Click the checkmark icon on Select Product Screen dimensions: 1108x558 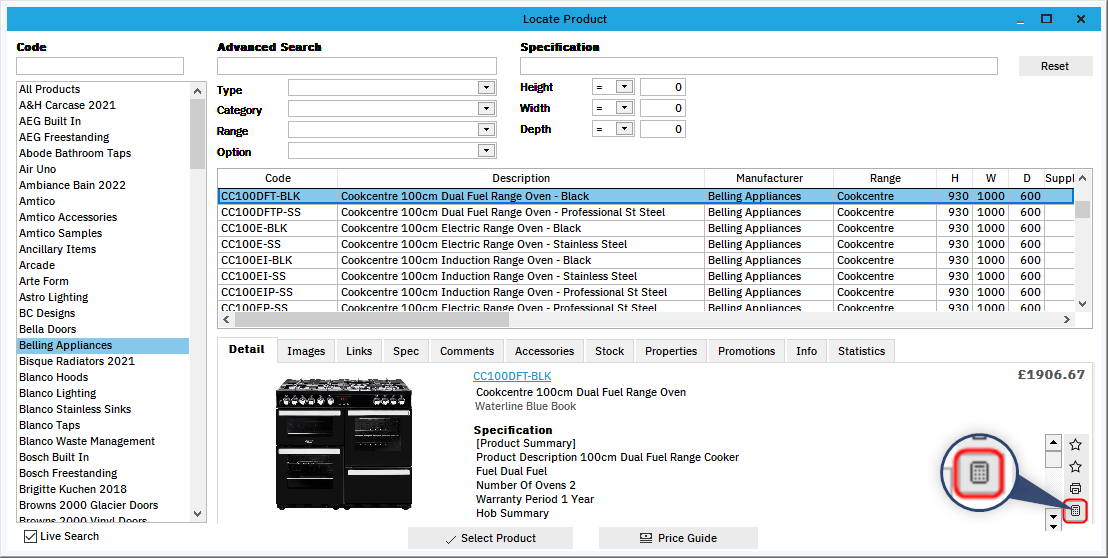click(x=451, y=539)
